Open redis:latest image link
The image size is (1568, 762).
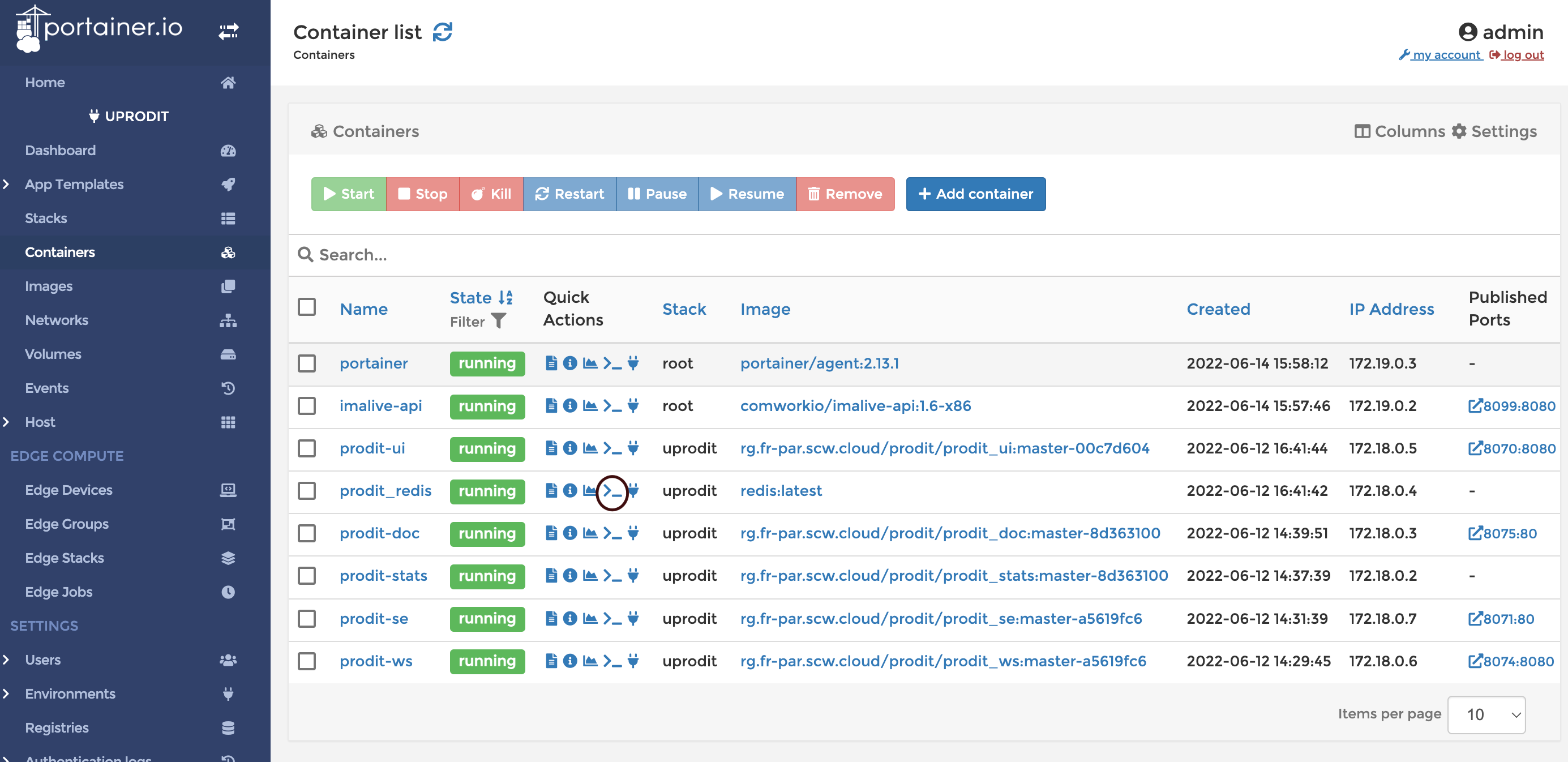click(x=781, y=491)
